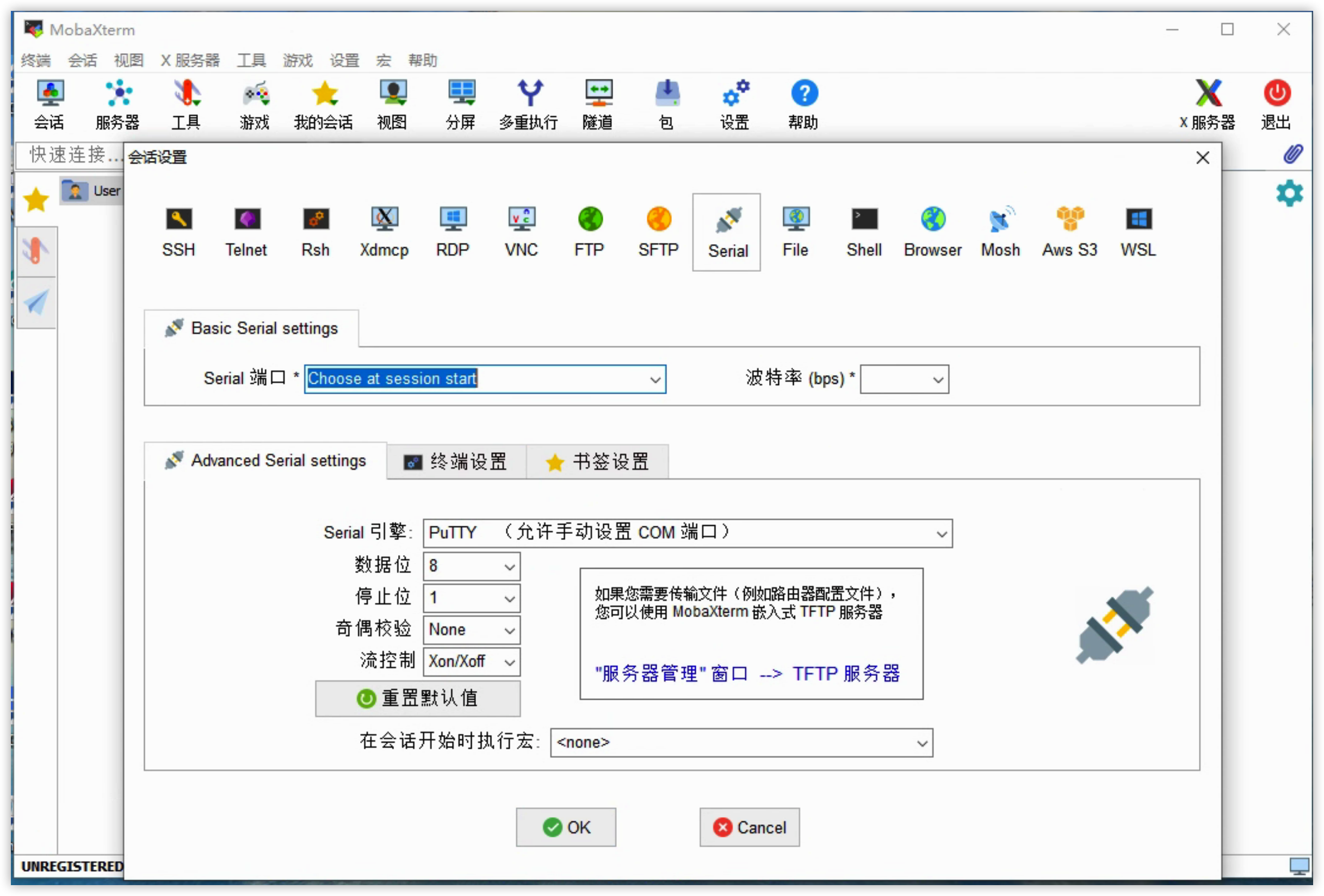Select the Mosh session type
The height and width of the screenshot is (896, 1324).
point(1001,232)
